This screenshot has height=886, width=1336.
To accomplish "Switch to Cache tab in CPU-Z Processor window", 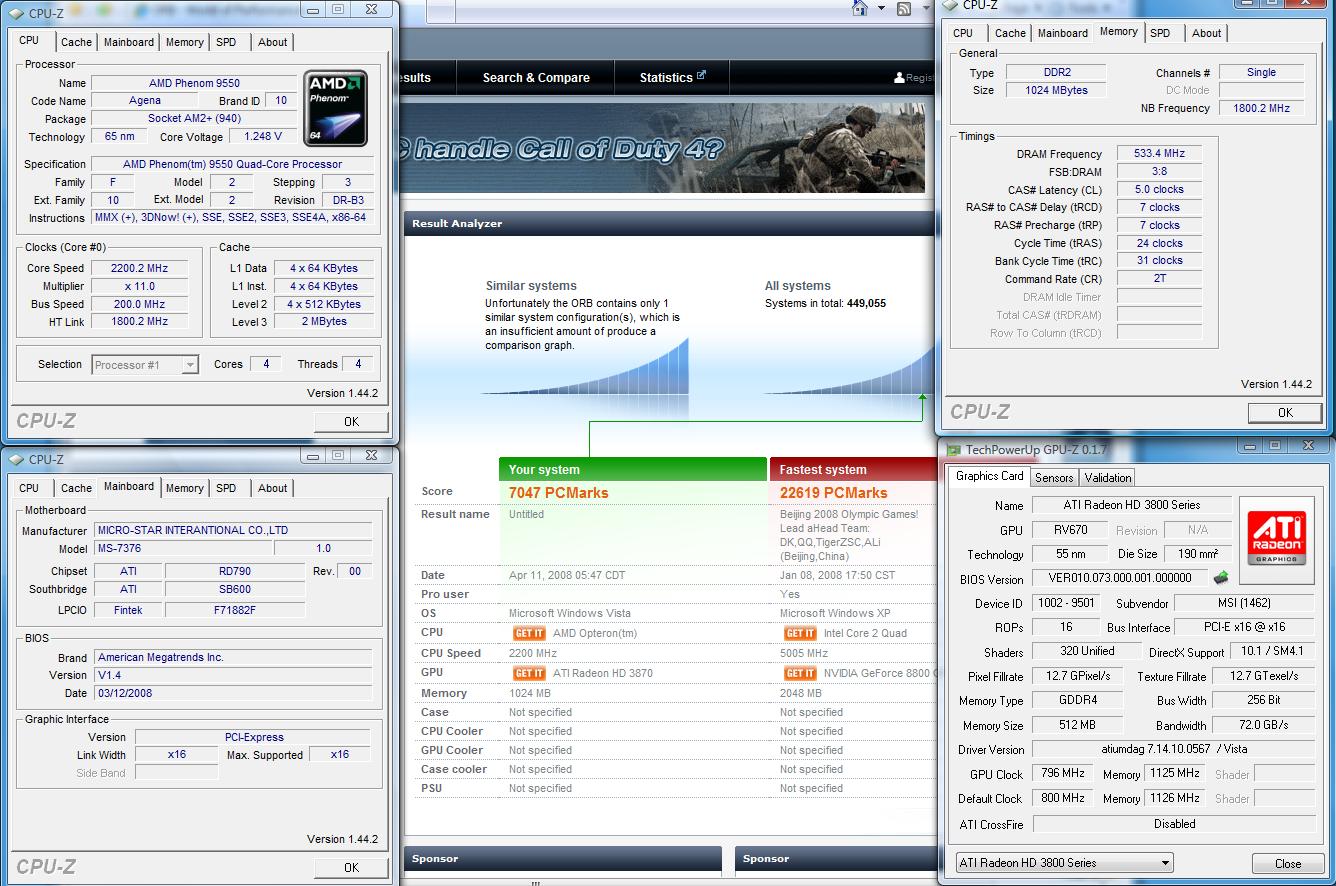I will pos(76,42).
